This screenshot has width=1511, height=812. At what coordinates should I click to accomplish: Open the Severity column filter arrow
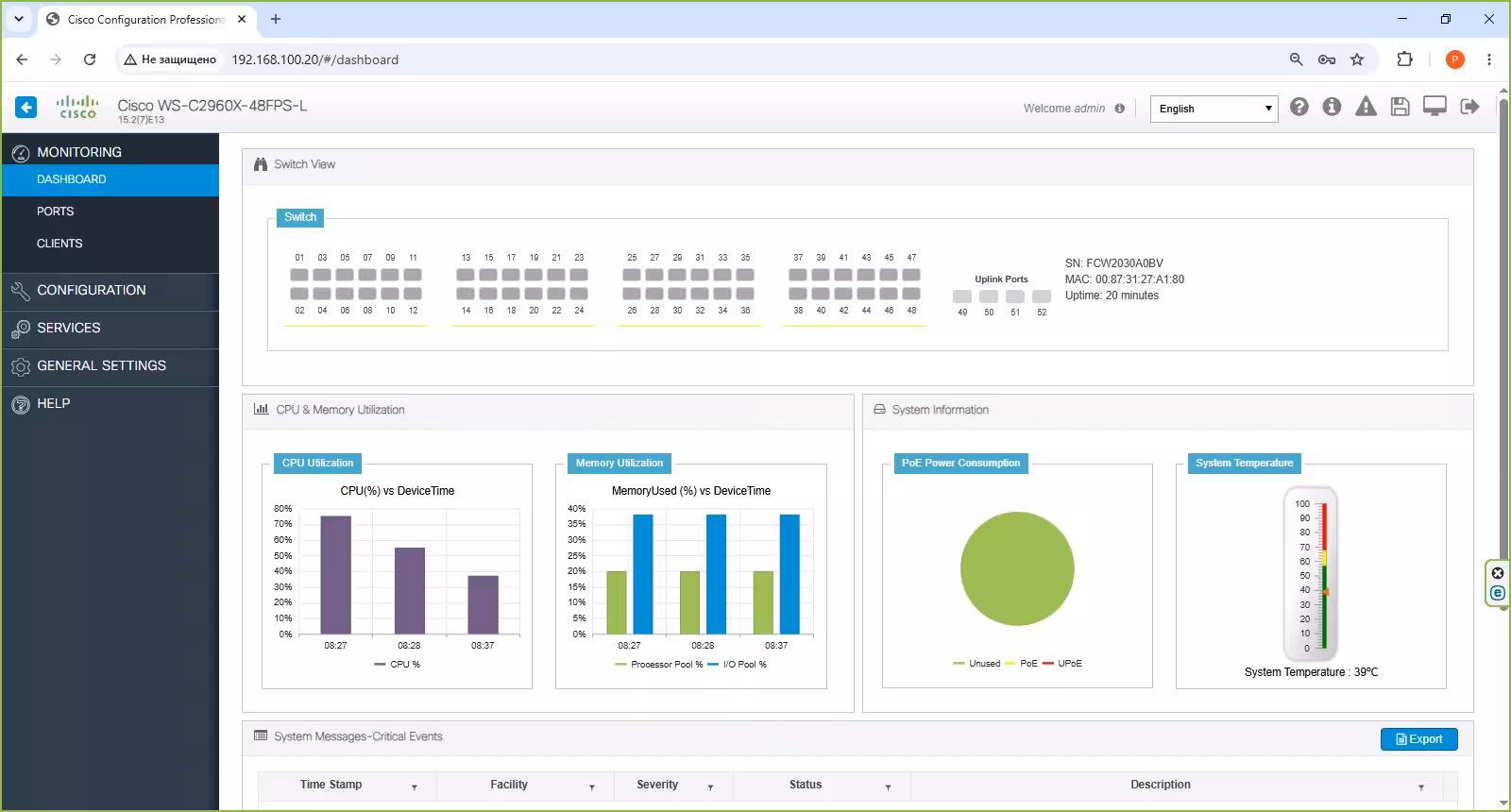[x=710, y=787]
